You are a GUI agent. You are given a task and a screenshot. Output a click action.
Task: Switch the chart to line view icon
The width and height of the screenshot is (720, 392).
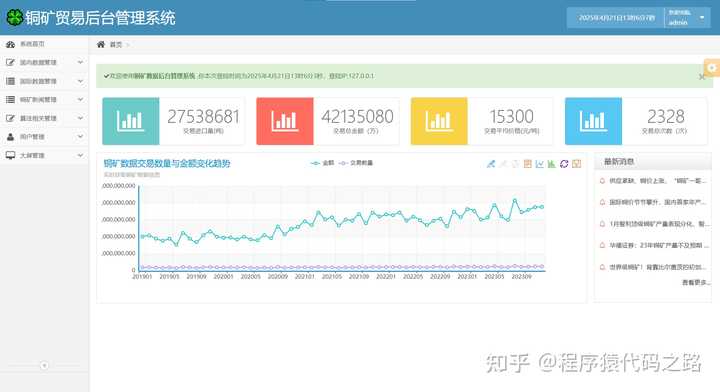coord(540,164)
